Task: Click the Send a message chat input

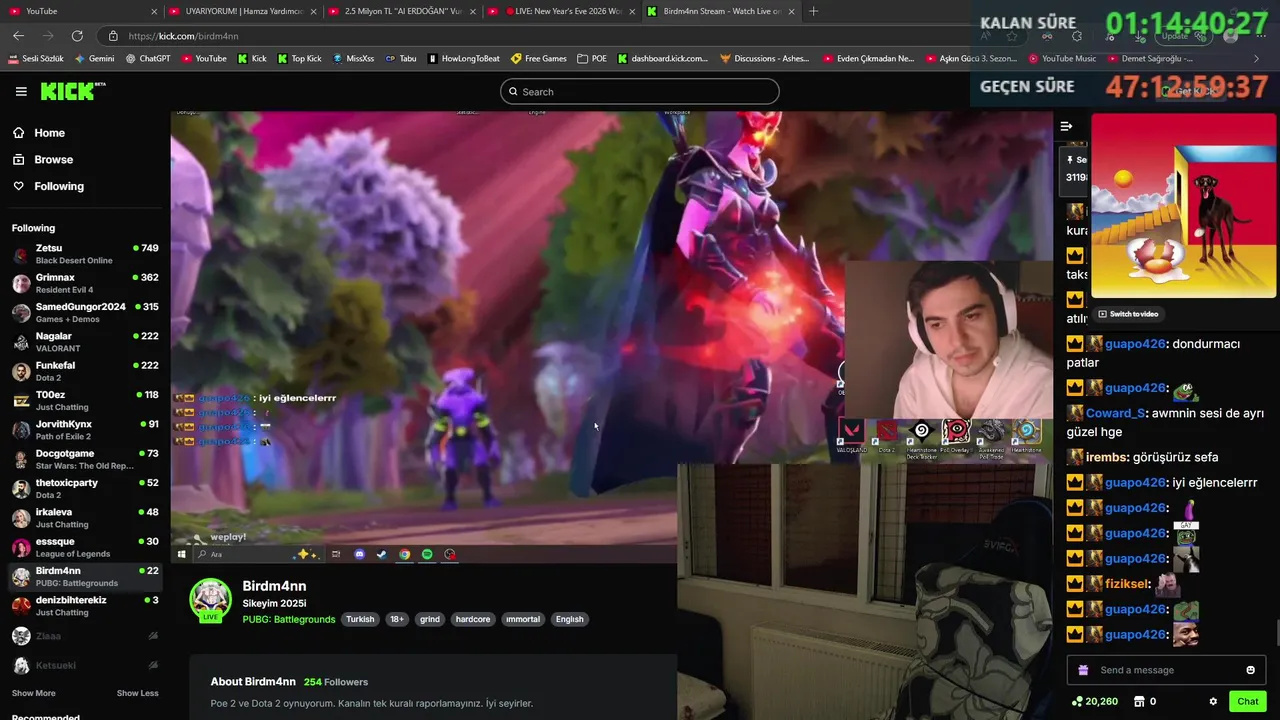Action: coord(1165,670)
